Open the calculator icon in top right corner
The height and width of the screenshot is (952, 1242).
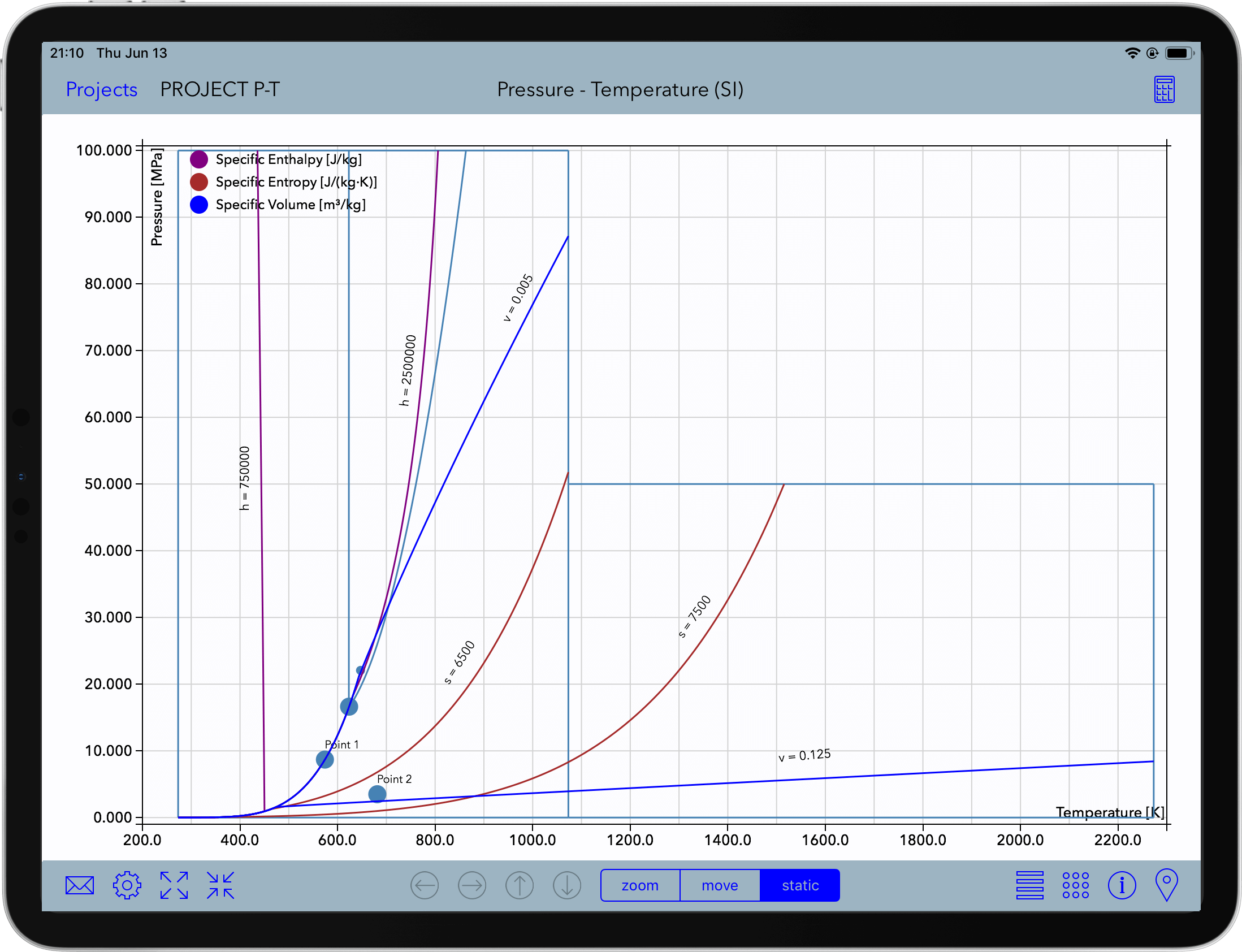click(x=1165, y=89)
